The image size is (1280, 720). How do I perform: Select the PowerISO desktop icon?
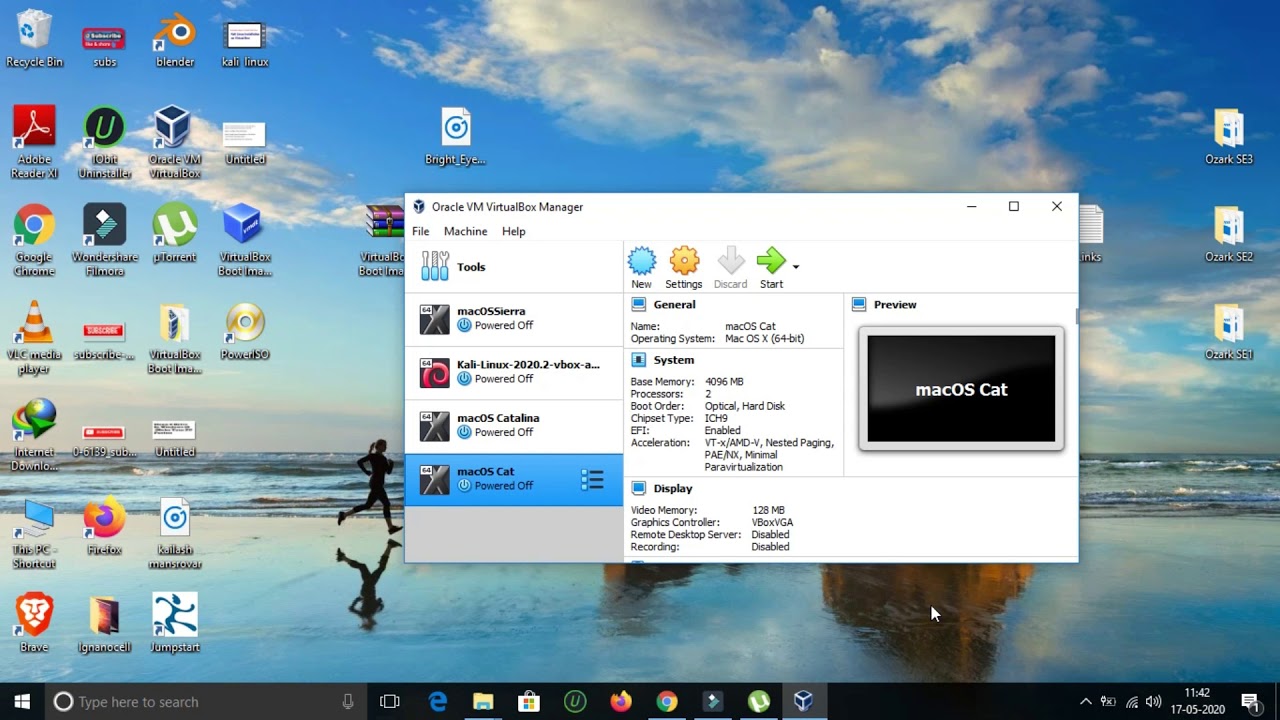click(245, 331)
